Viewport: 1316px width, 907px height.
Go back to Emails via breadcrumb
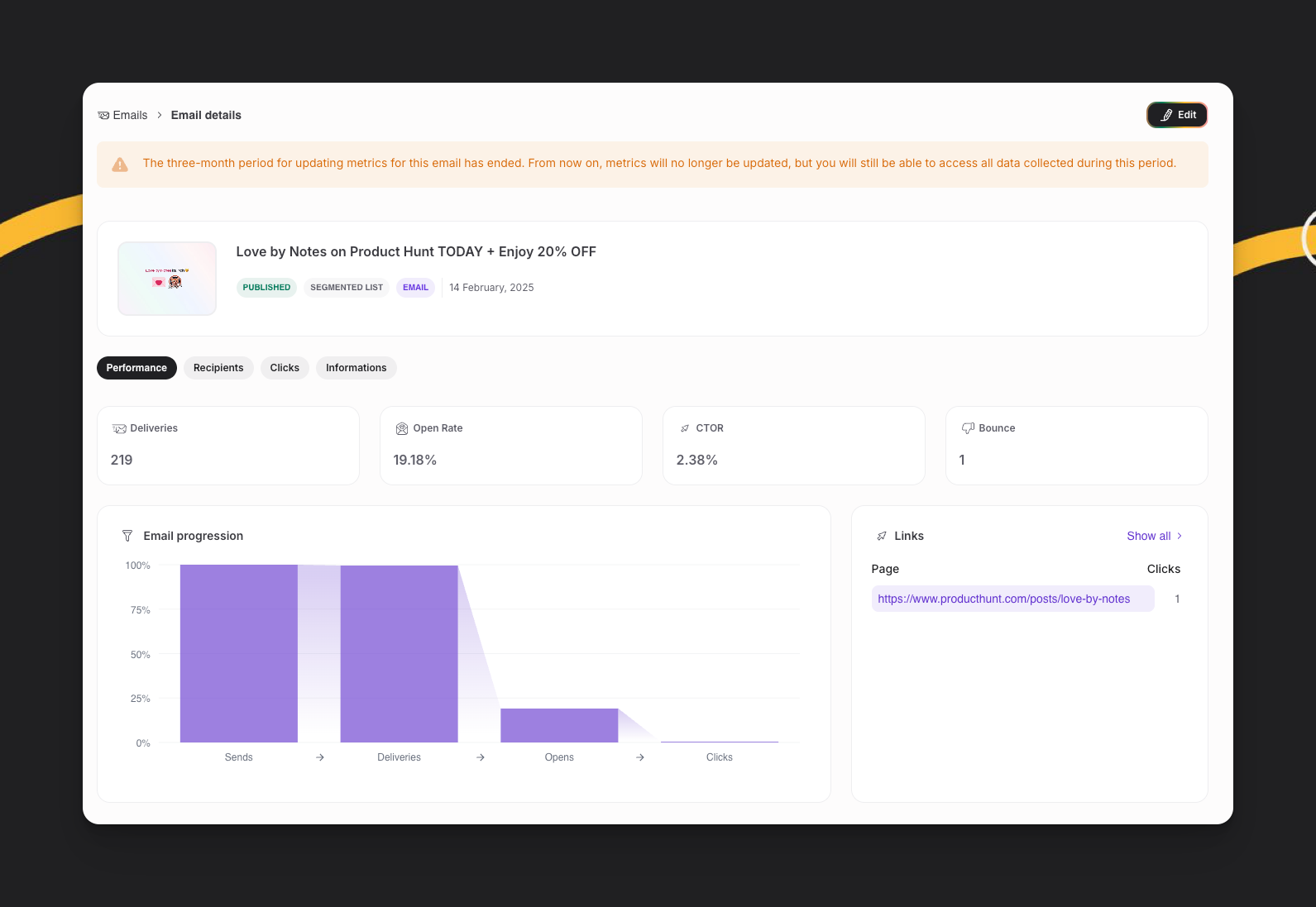point(130,116)
